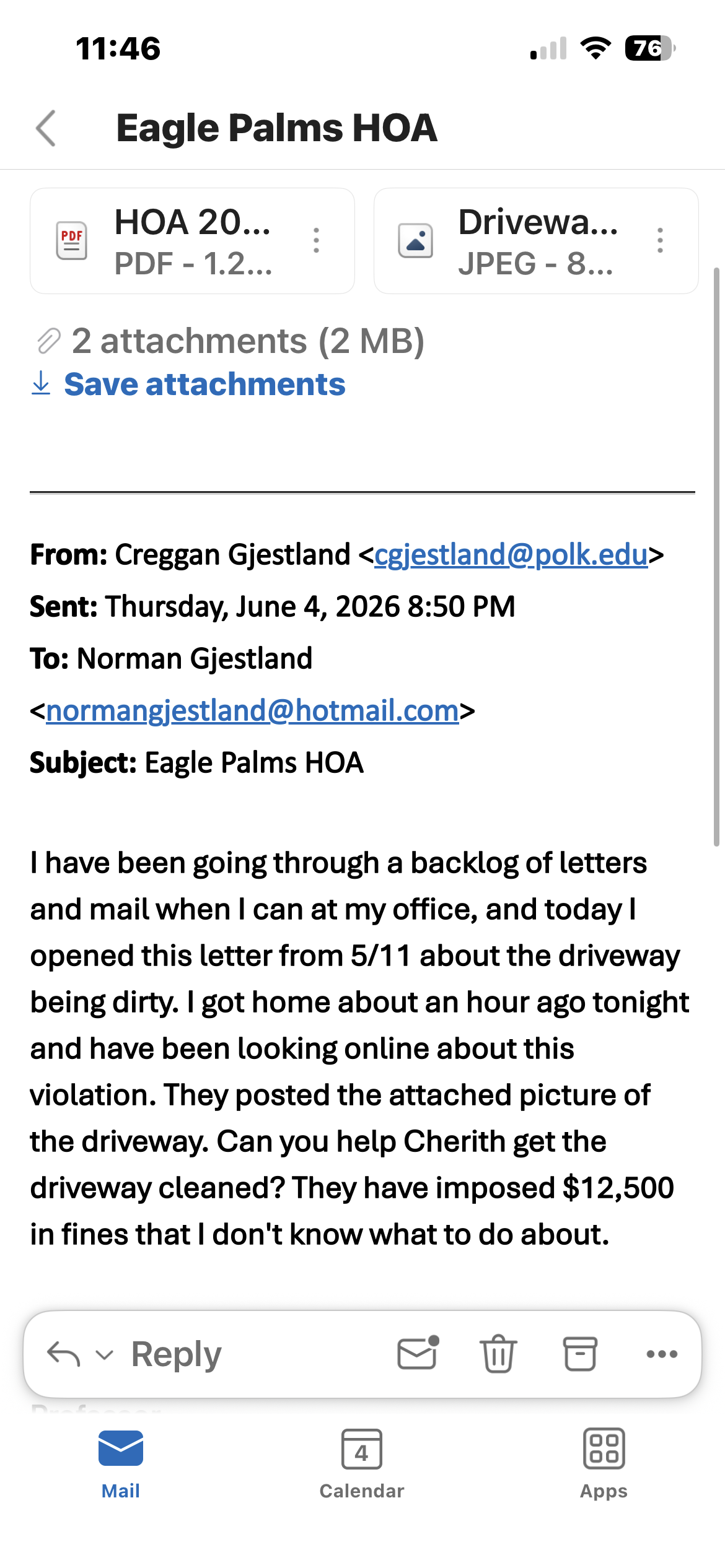Delete the email with trash icon

click(498, 1353)
